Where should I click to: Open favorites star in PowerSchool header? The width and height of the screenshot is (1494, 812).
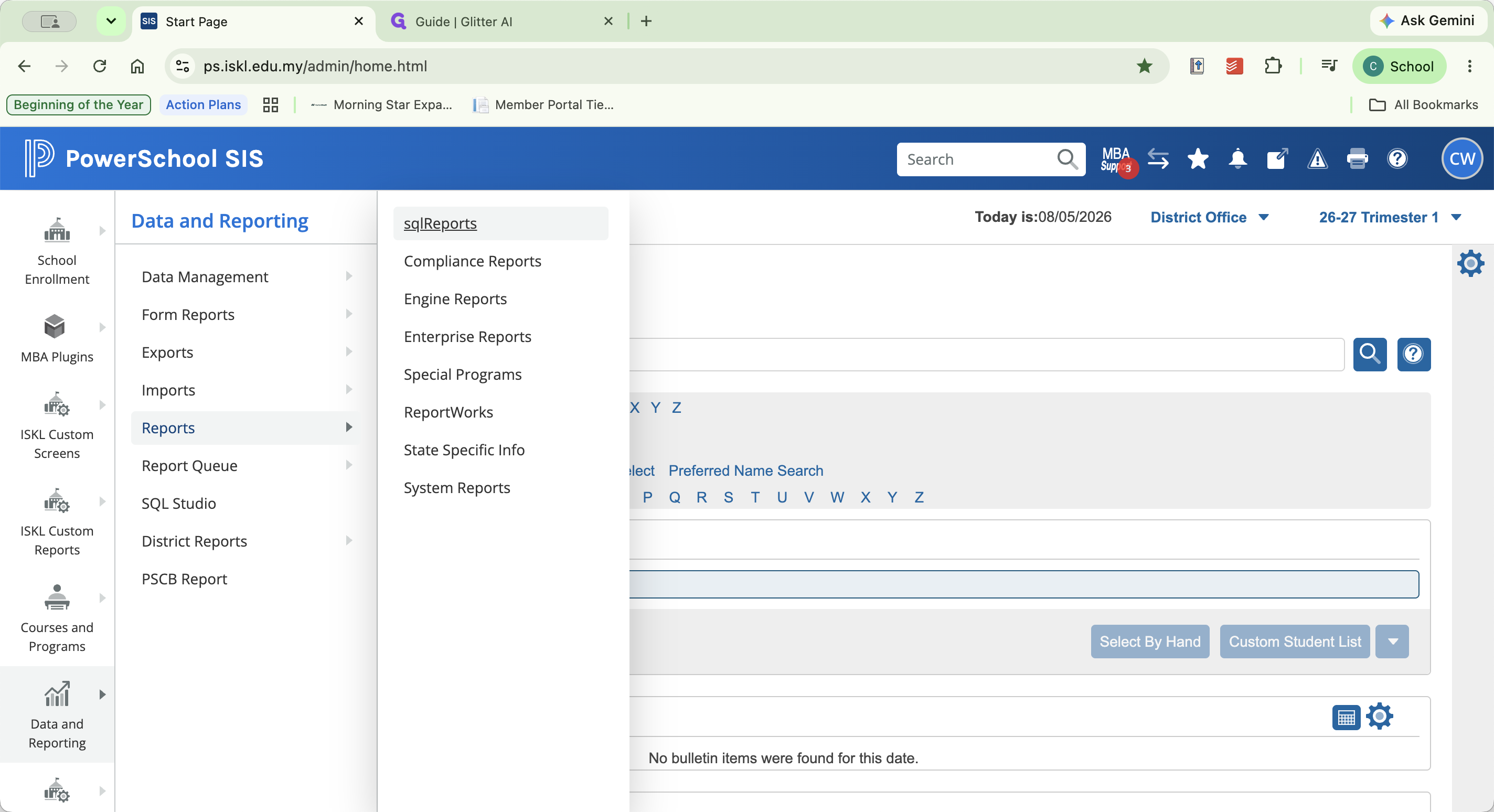coord(1198,159)
